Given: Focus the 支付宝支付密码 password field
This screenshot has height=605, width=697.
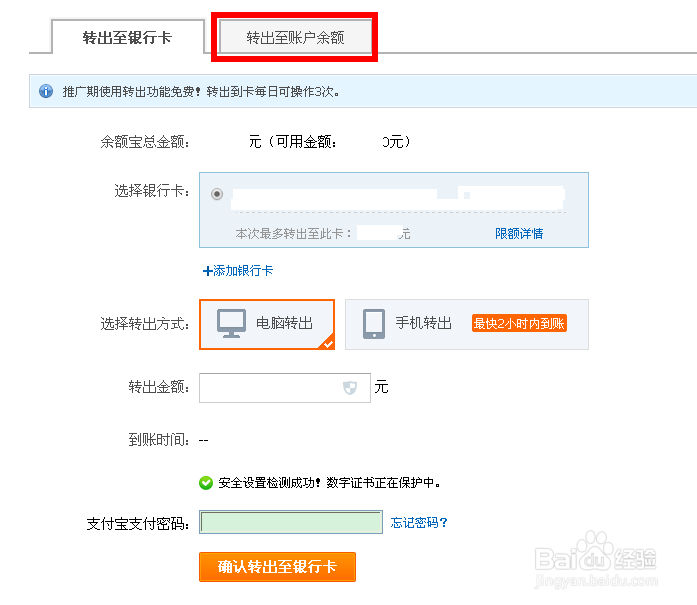Looking at the screenshot, I should (x=291, y=522).
